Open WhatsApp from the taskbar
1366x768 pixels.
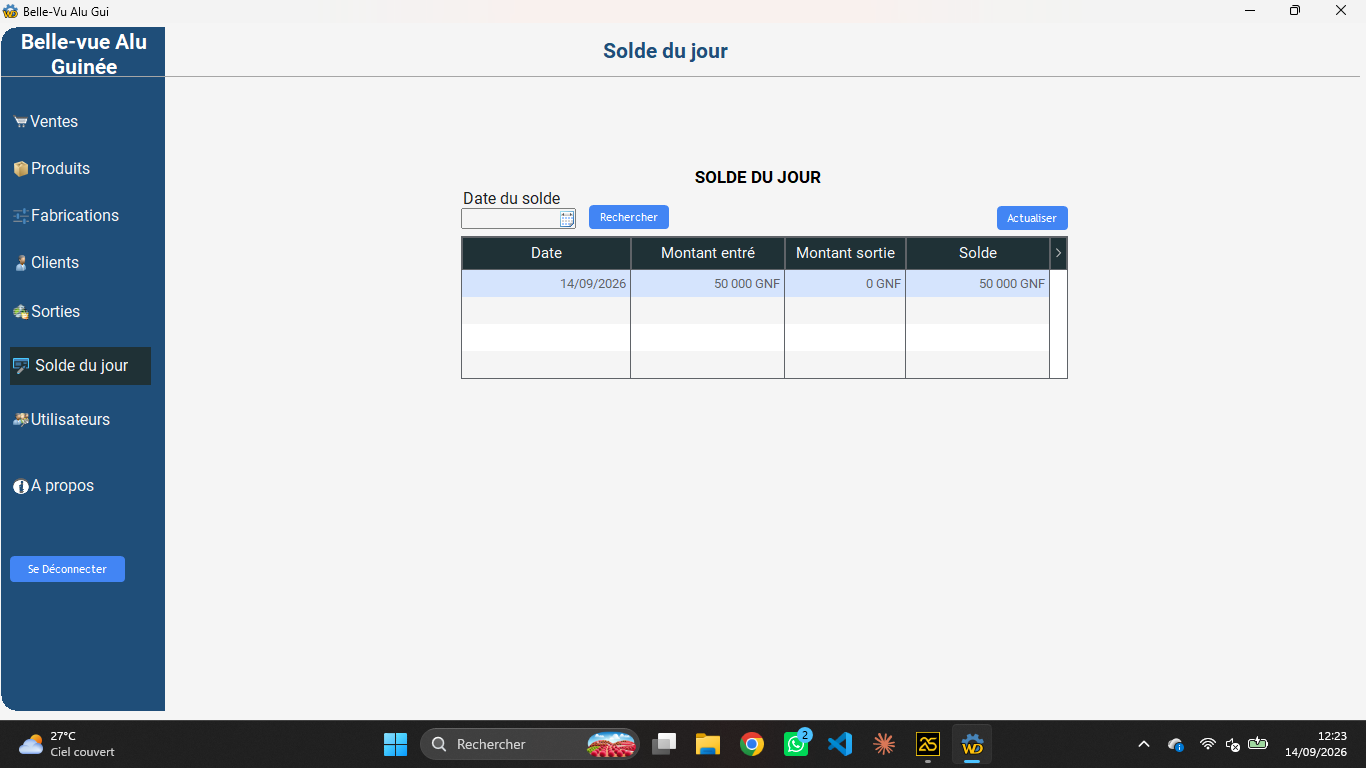coord(797,744)
